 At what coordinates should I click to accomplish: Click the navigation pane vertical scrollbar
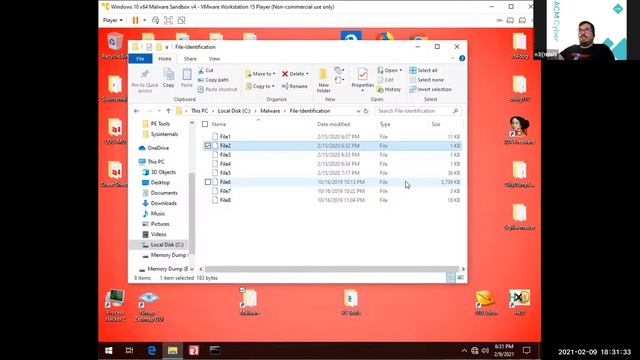pos(191,212)
